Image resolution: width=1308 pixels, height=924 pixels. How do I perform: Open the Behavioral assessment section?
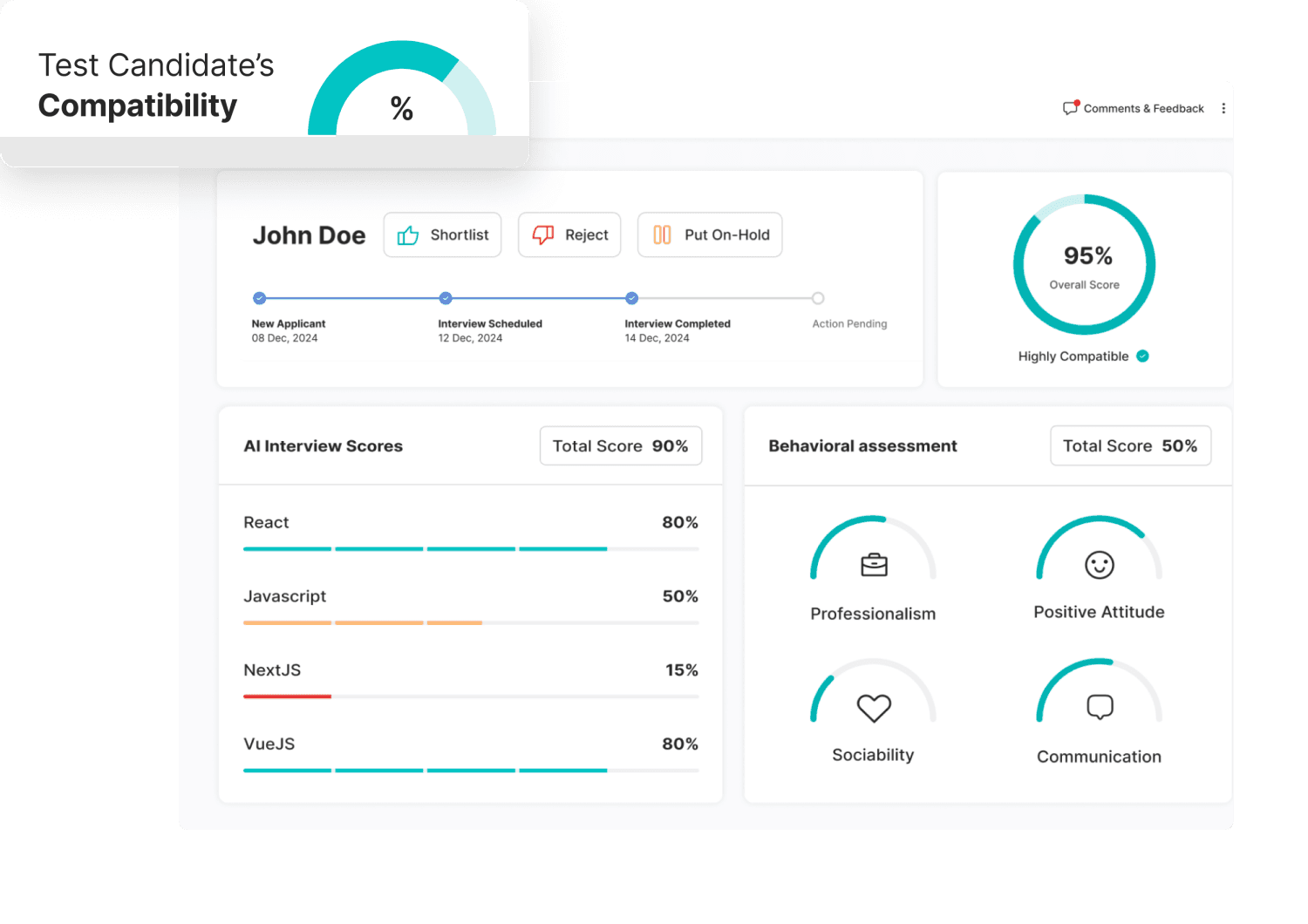point(862,445)
